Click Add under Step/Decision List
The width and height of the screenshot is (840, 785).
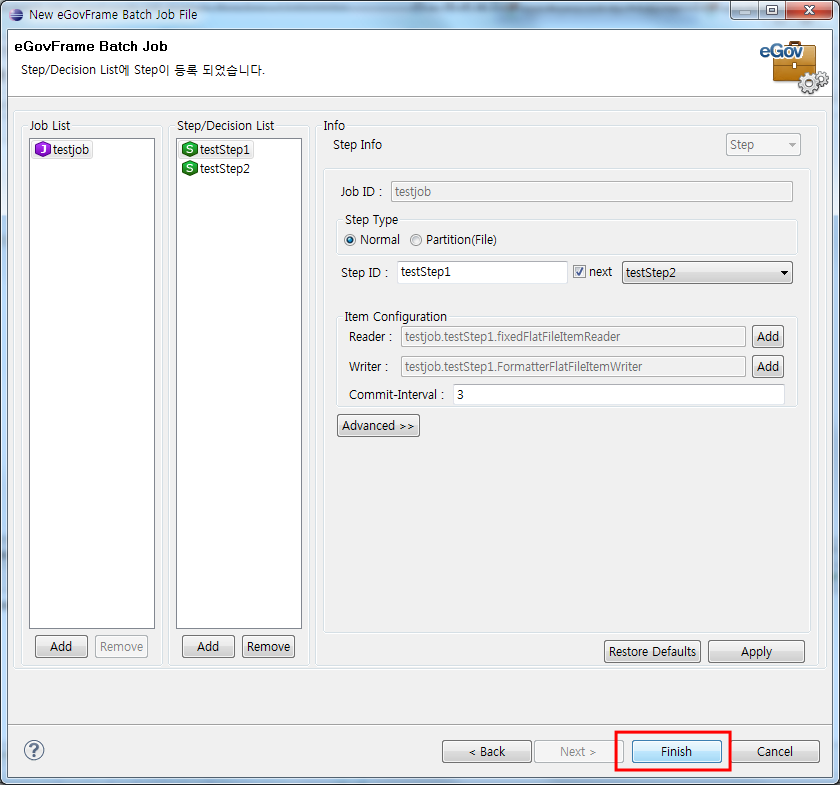(208, 647)
